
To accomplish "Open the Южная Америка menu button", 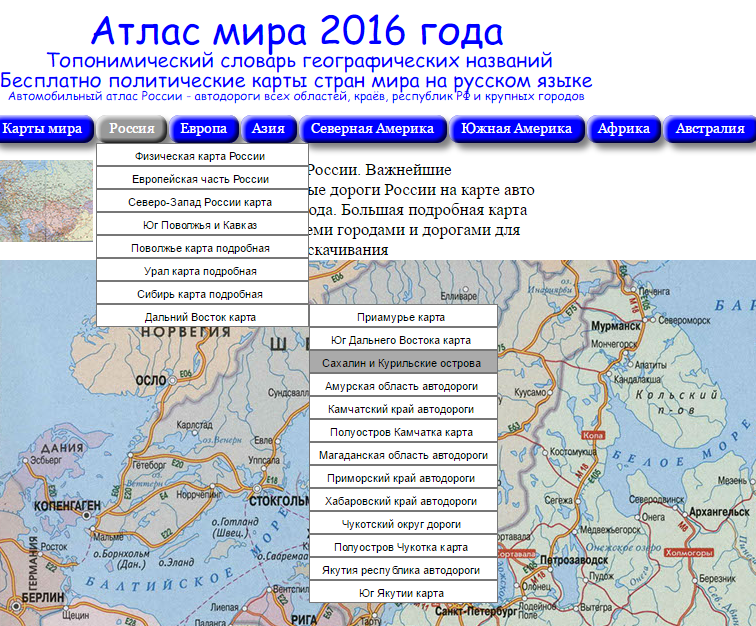I will click(517, 129).
